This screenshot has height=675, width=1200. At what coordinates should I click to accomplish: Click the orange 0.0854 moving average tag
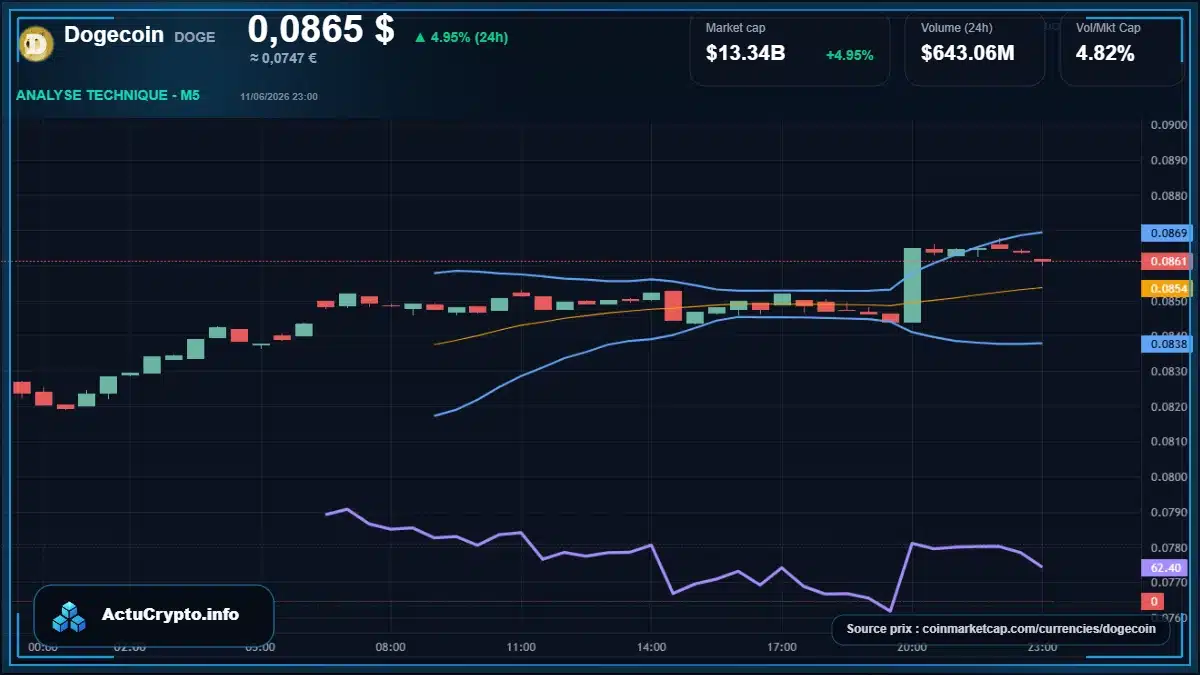tap(1168, 288)
